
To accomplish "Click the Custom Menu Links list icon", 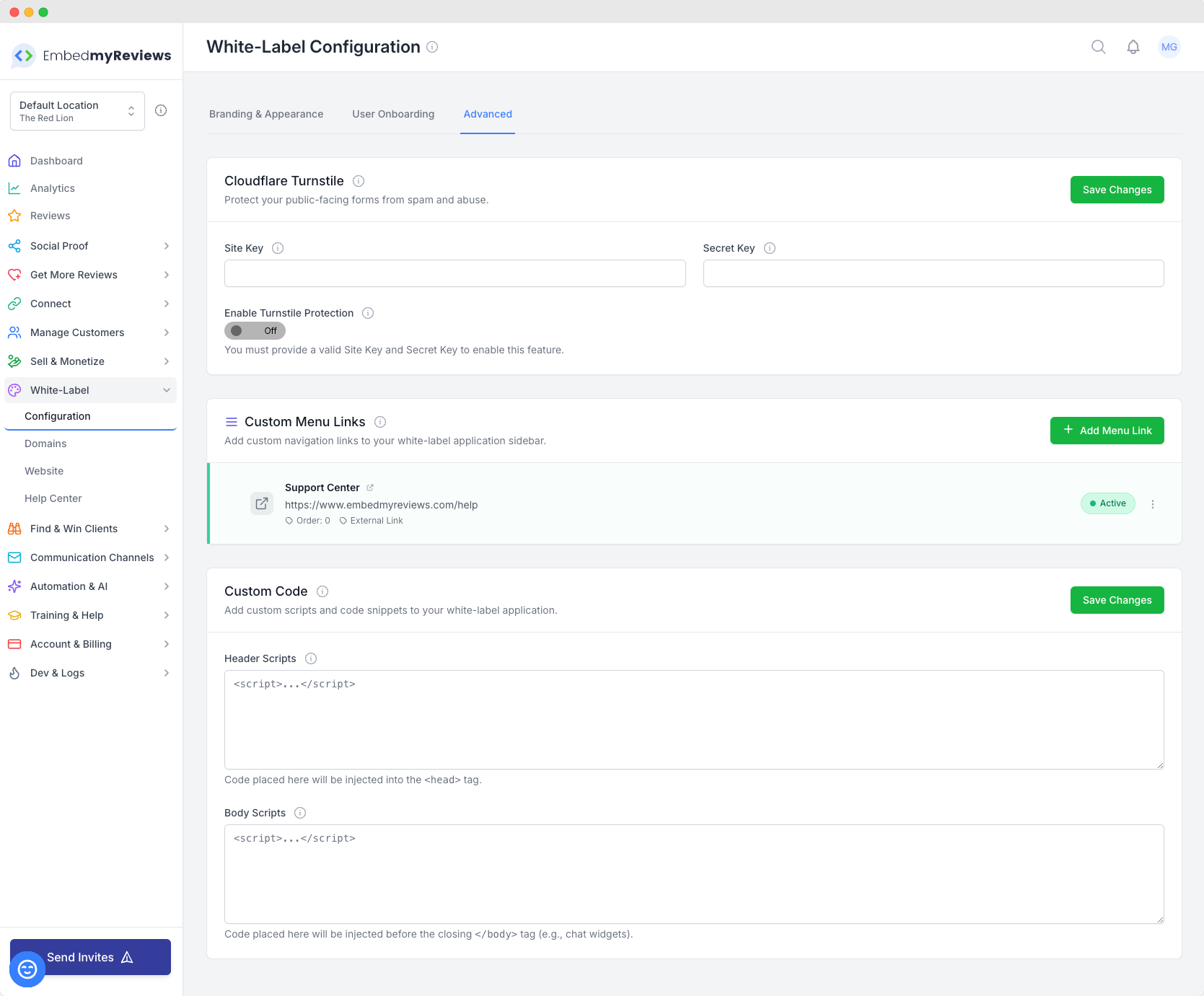I will coord(232,422).
